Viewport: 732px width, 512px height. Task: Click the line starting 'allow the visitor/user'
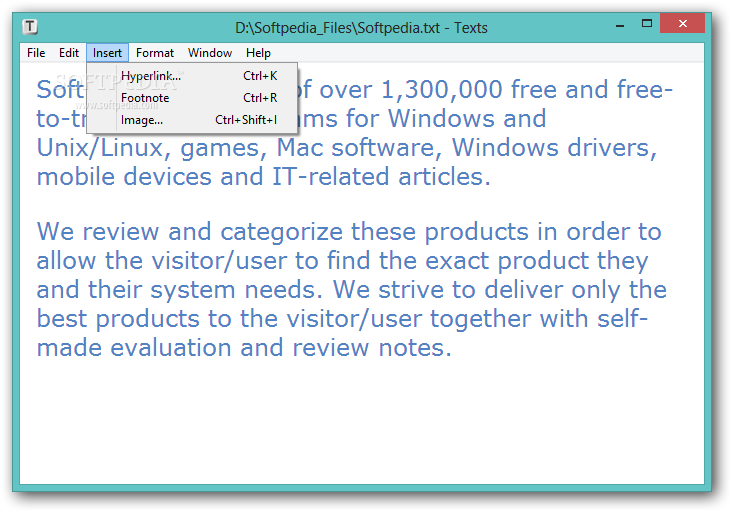tap(343, 261)
